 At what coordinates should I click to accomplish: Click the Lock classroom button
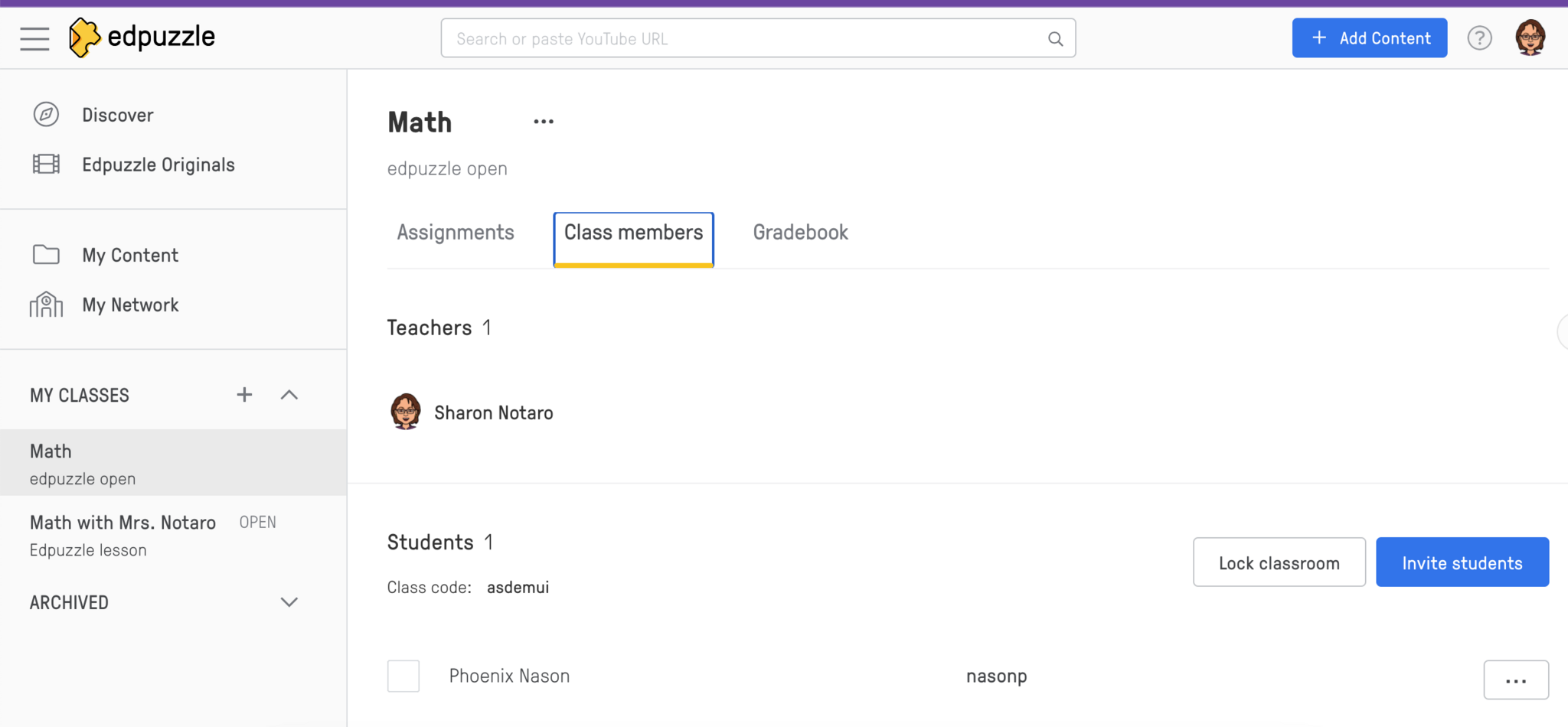[x=1279, y=562]
